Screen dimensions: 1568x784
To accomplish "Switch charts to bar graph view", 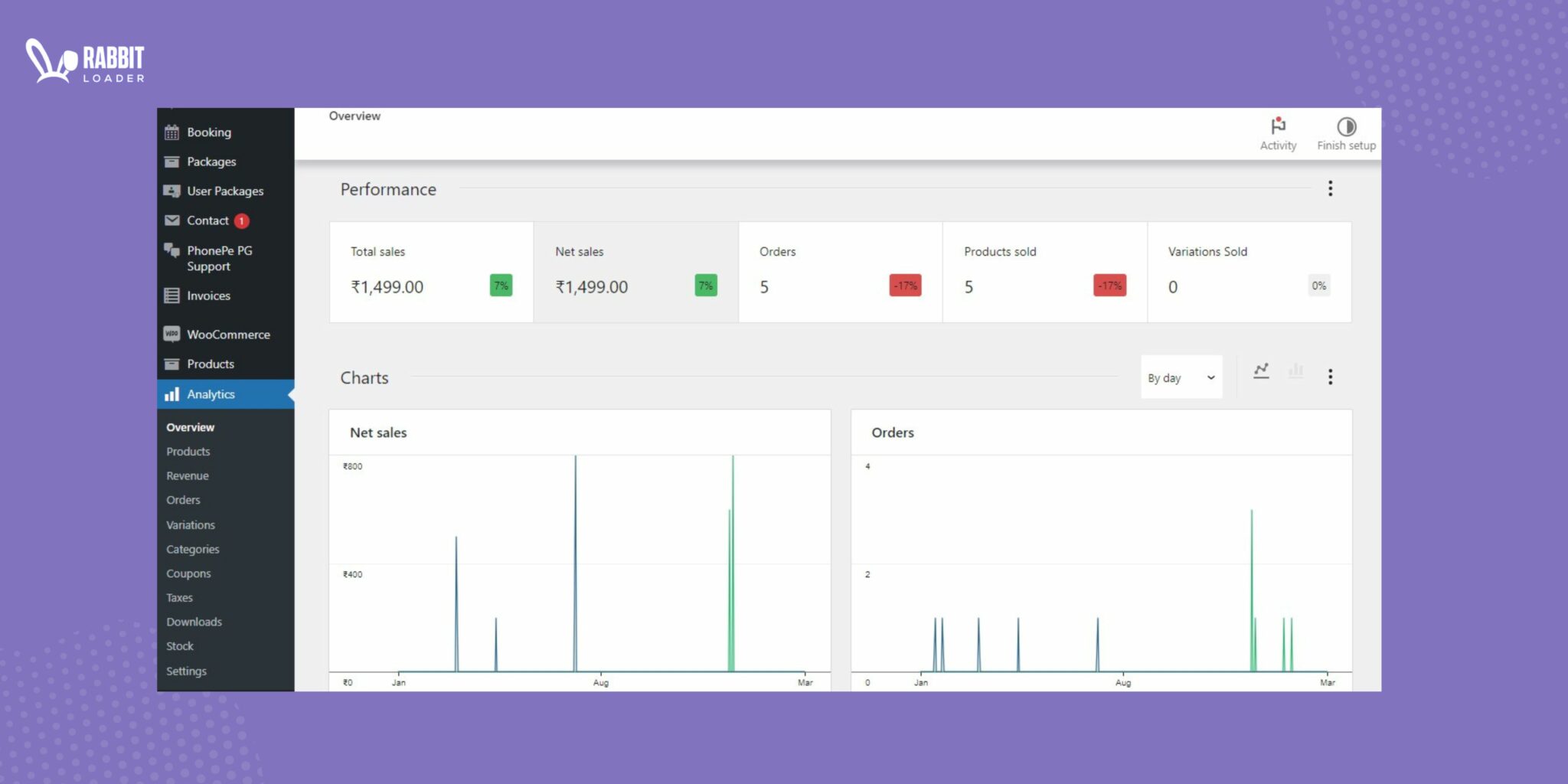I will tap(1295, 371).
